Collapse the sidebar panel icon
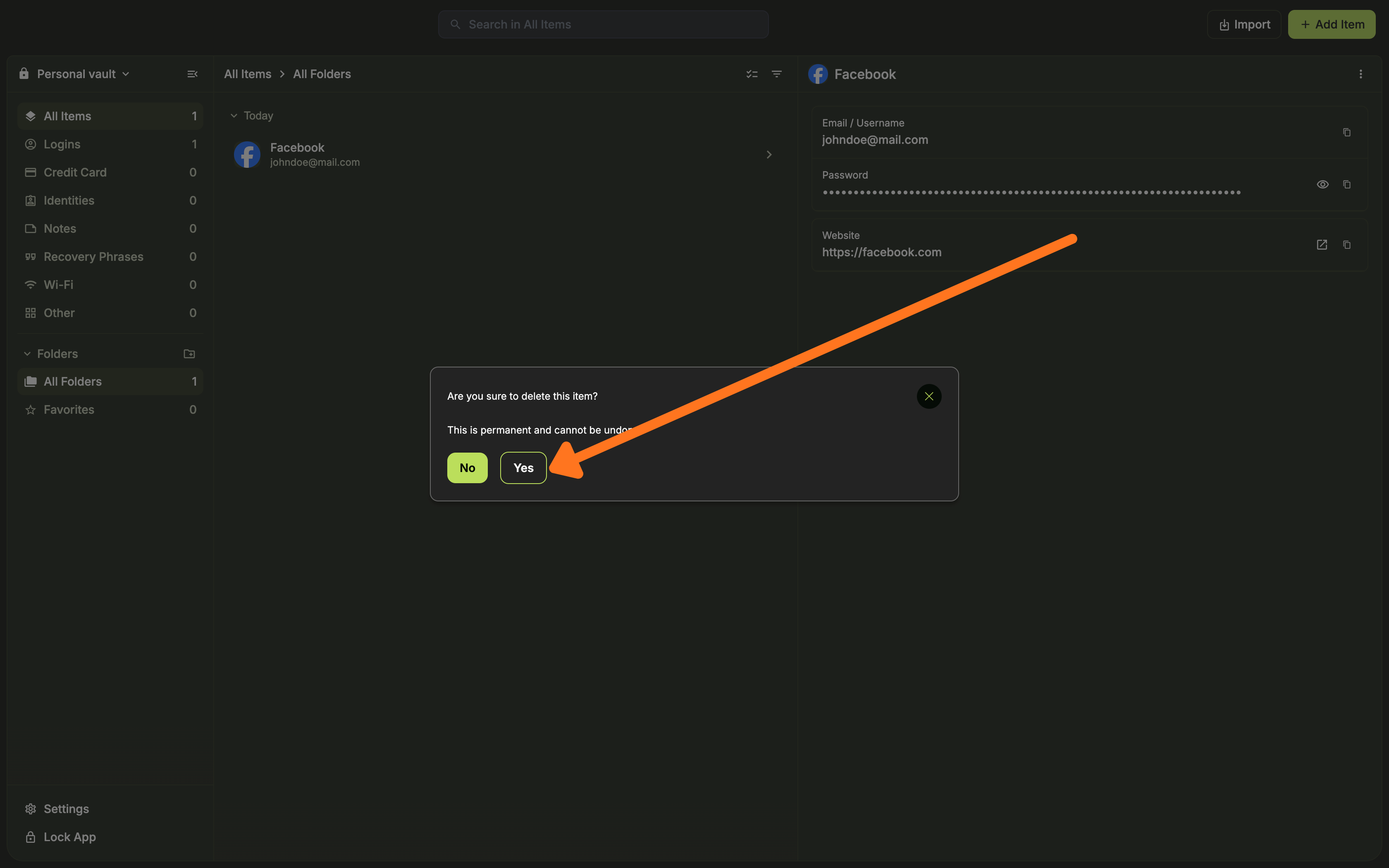The width and height of the screenshot is (1389, 868). pos(192,74)
